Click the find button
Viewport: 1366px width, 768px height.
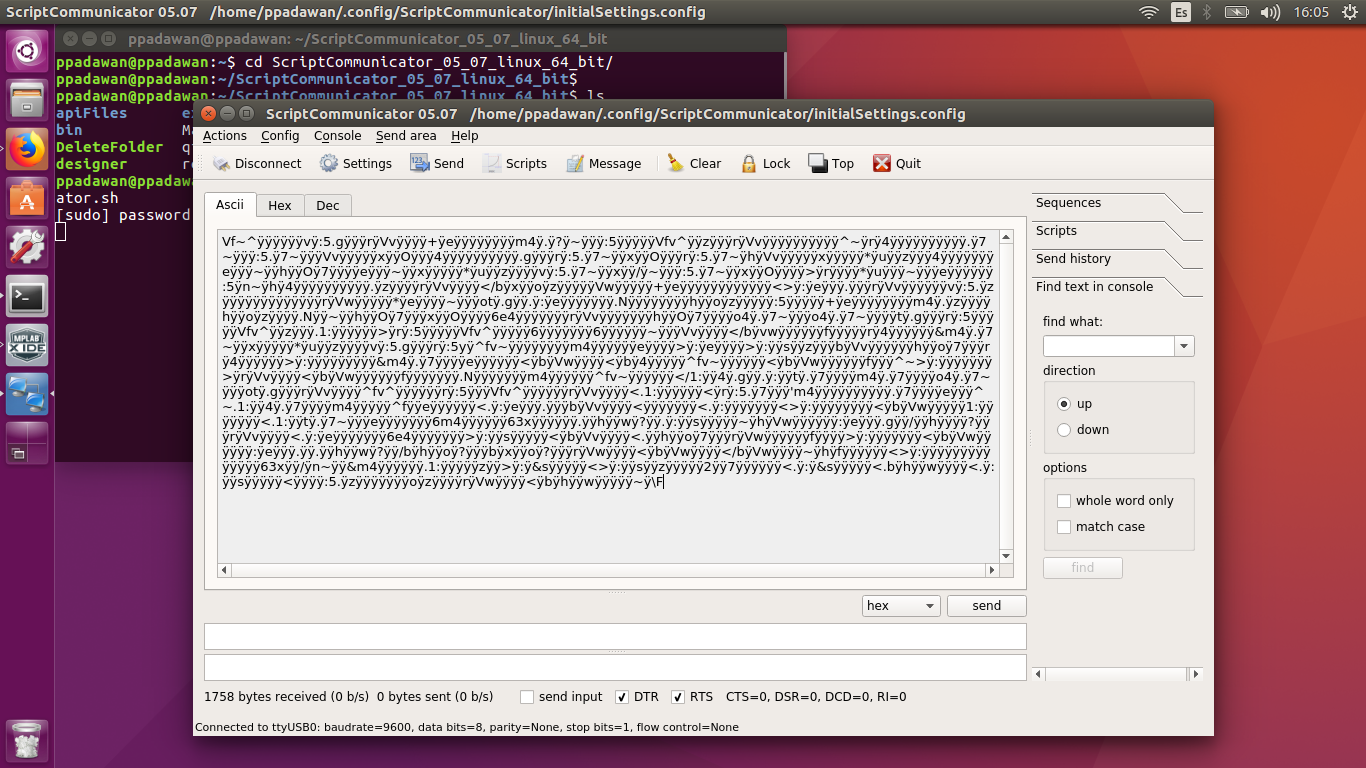click(x=1083, y=568)
